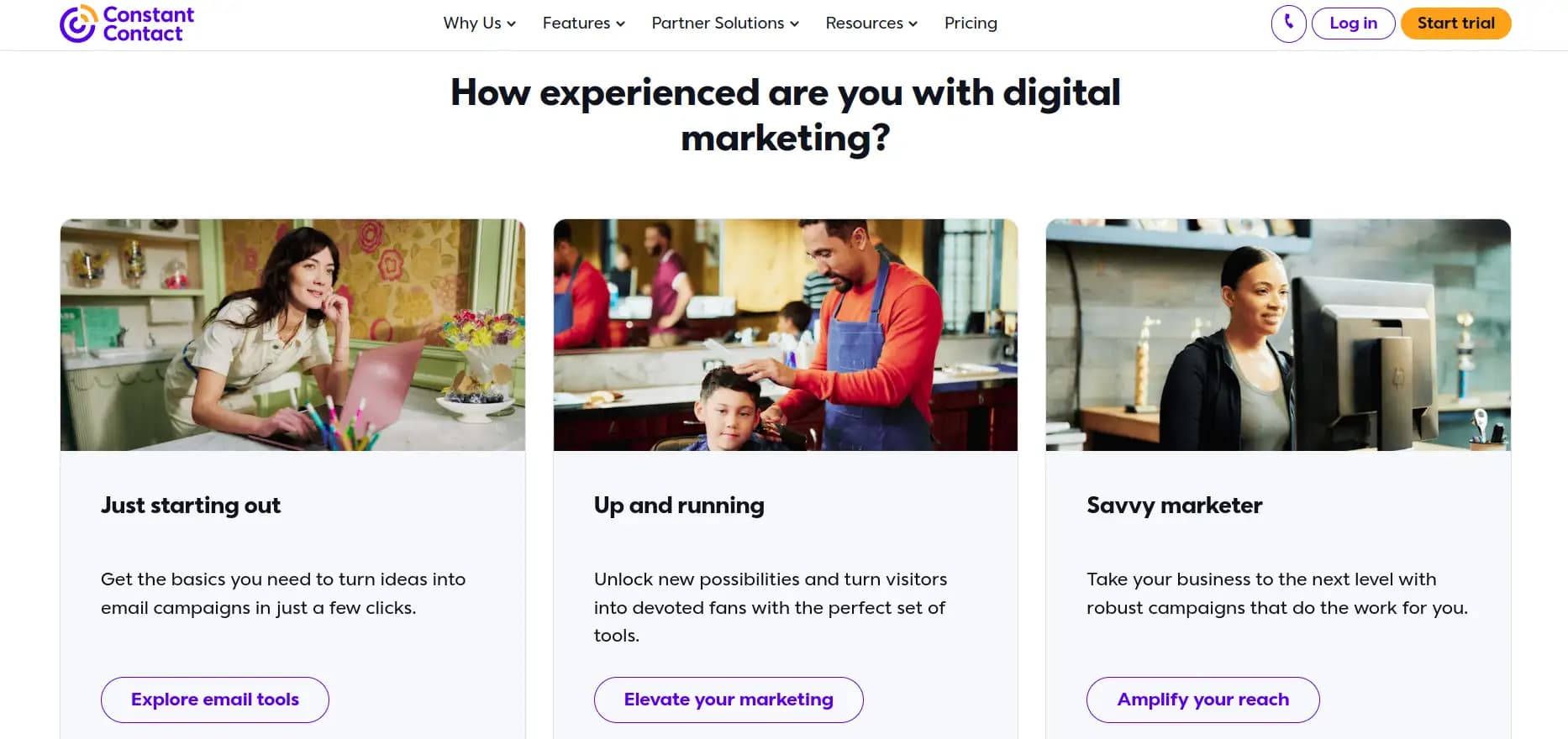Open the barber cutting hair photo

786,335
